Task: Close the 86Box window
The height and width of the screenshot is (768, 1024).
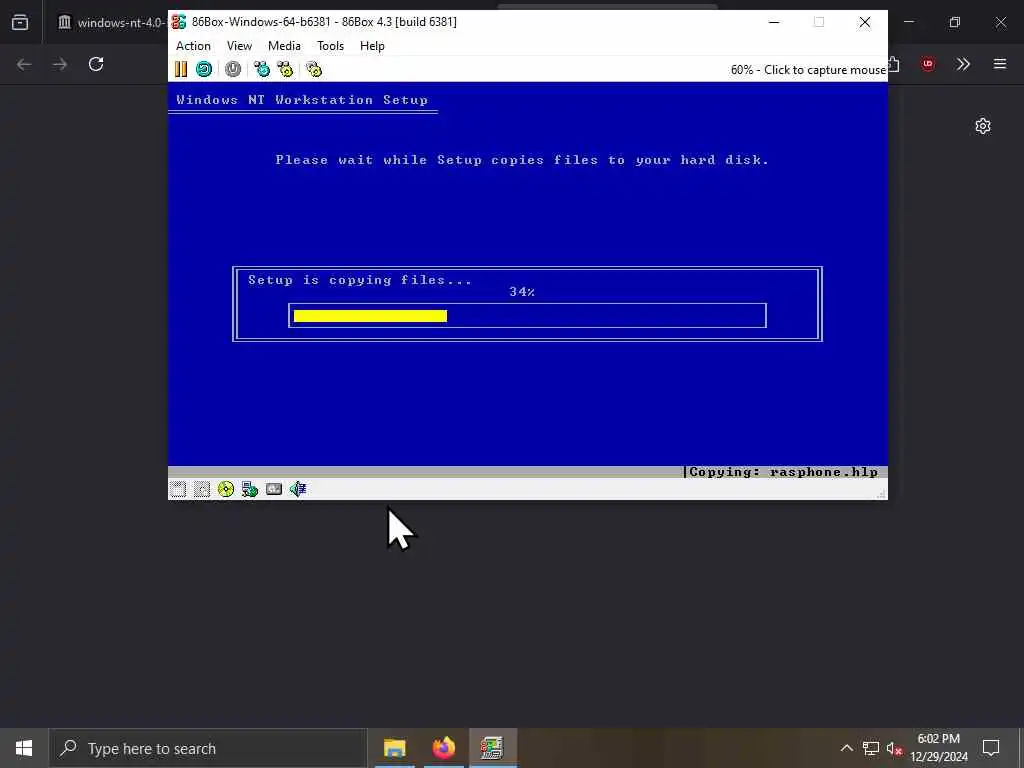Action: point(865,22)
